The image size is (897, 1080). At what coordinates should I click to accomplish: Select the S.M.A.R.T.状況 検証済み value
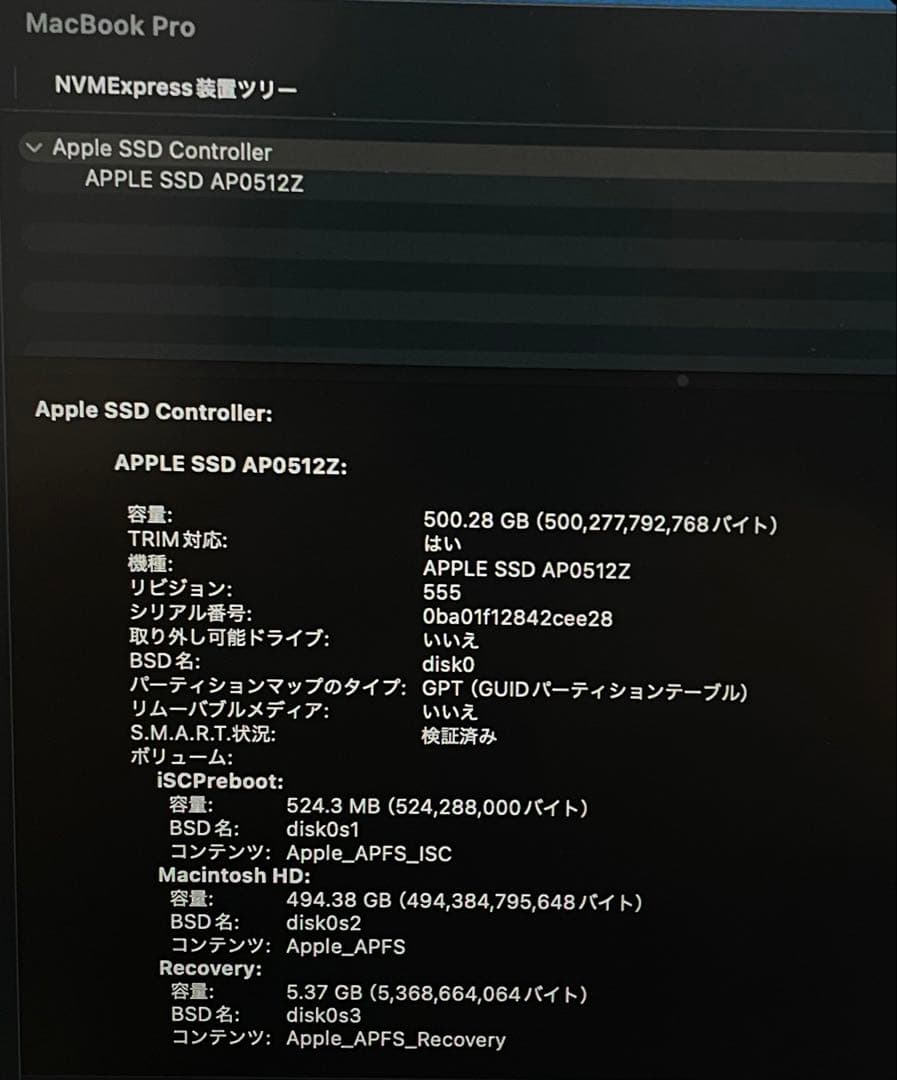(460, 735)
